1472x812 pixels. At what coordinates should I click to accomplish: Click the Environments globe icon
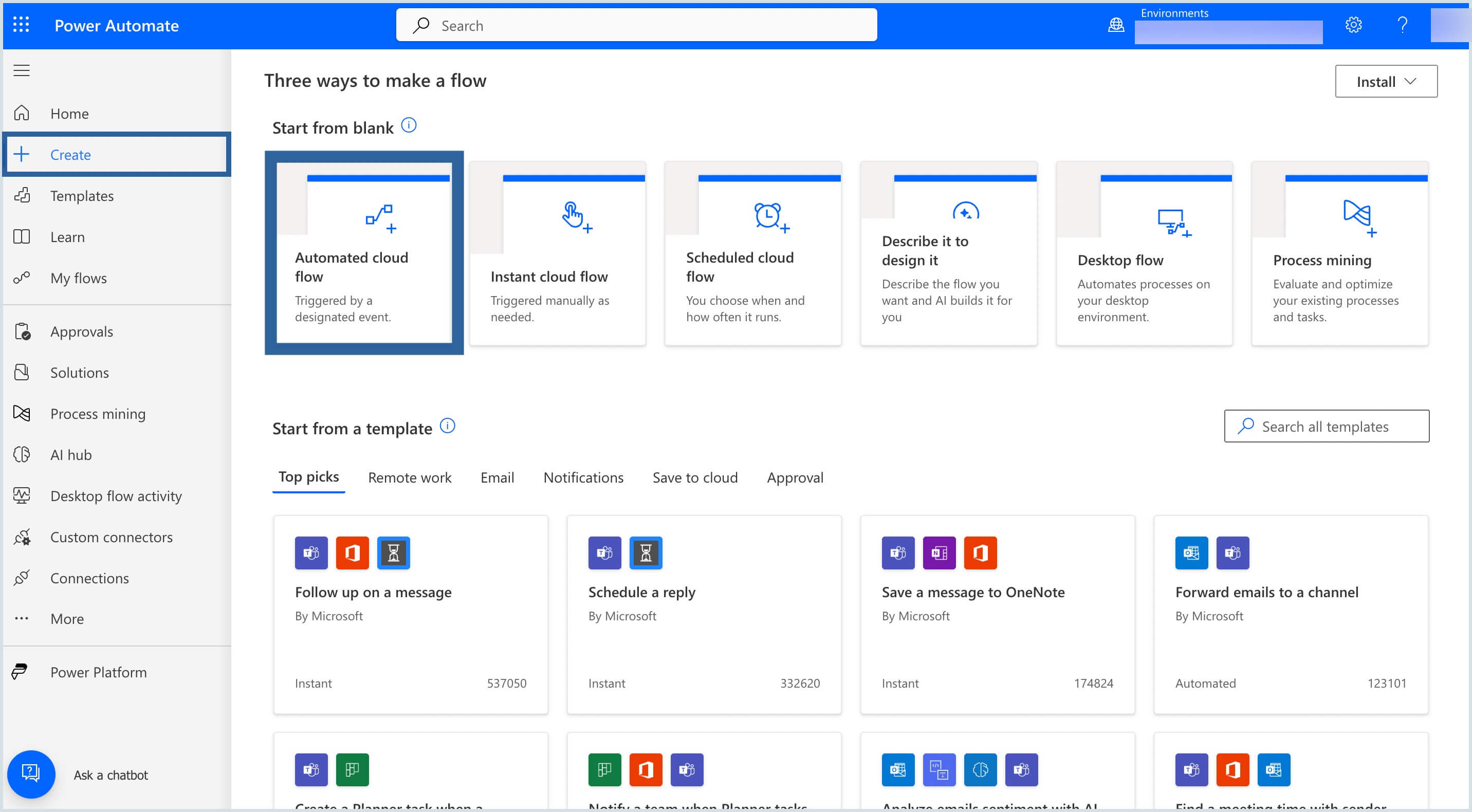1115,25
